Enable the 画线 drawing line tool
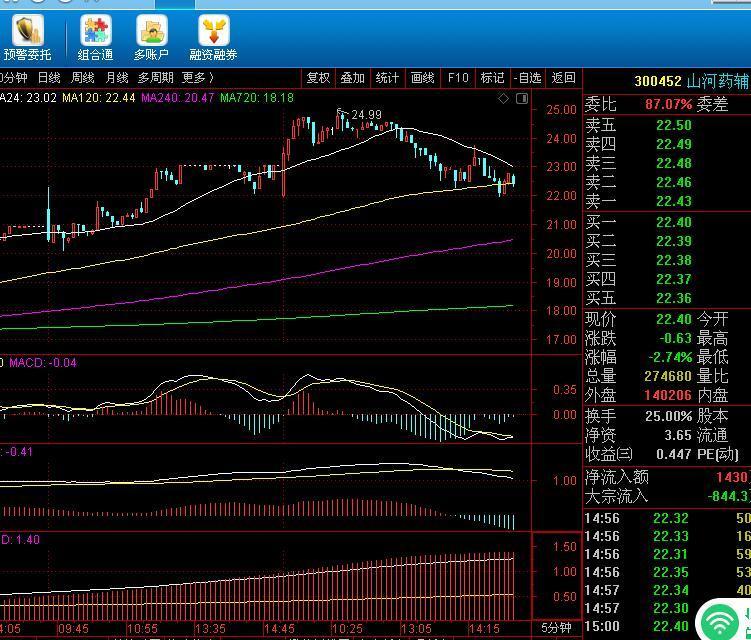Viewport: 751px width, 640px height. (x=422, y=78)
